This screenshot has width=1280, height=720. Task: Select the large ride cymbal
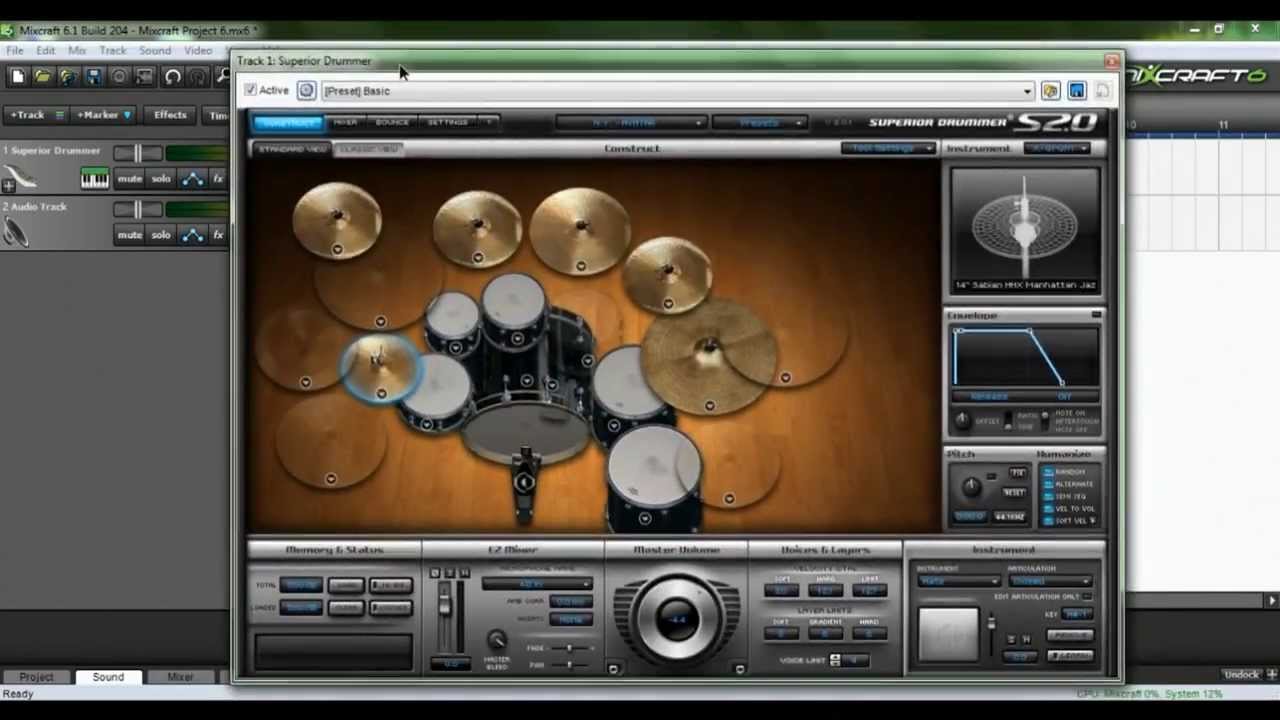tap(708, 355)
